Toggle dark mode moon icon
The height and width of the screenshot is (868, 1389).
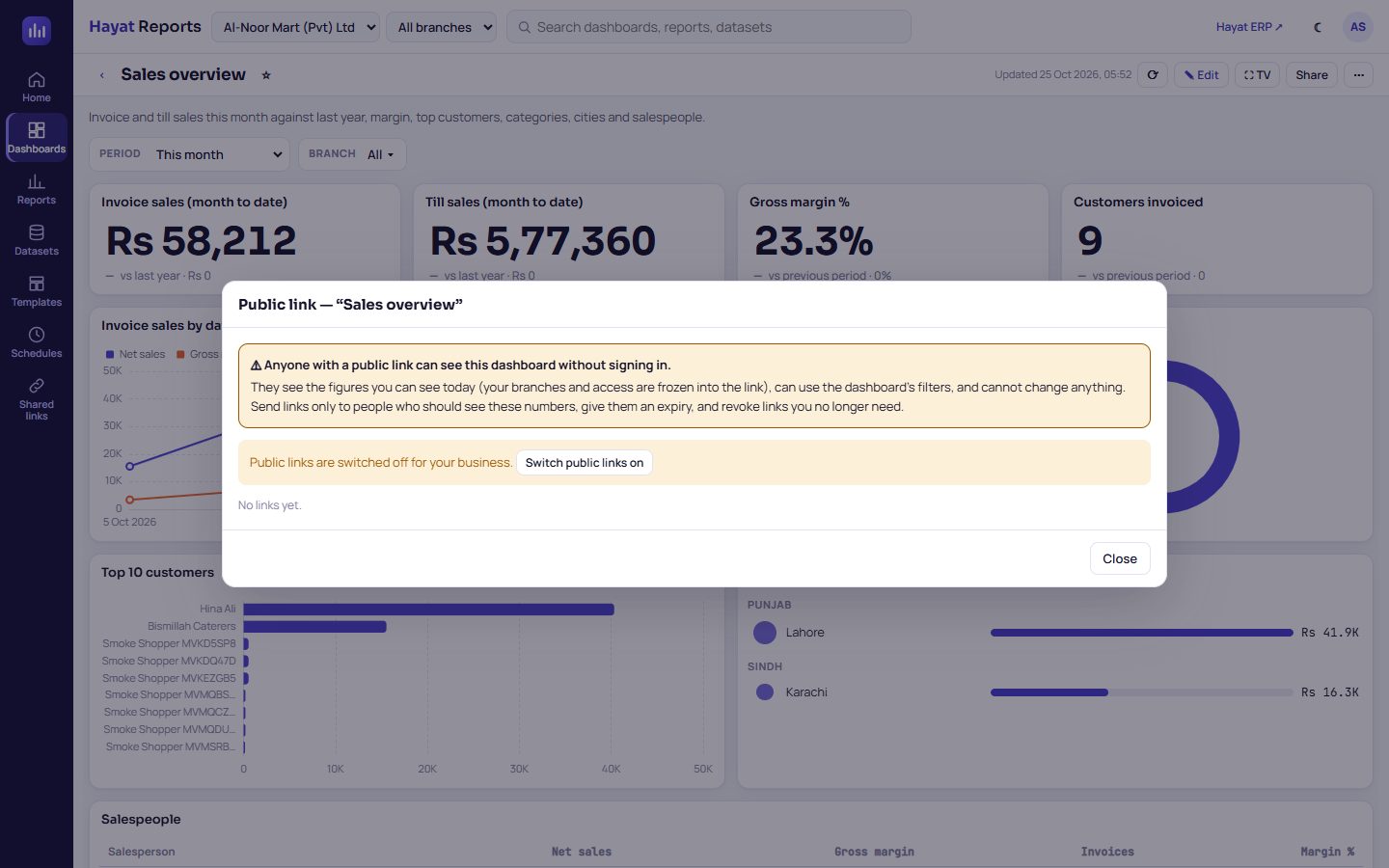click(x=1318, y=27)
